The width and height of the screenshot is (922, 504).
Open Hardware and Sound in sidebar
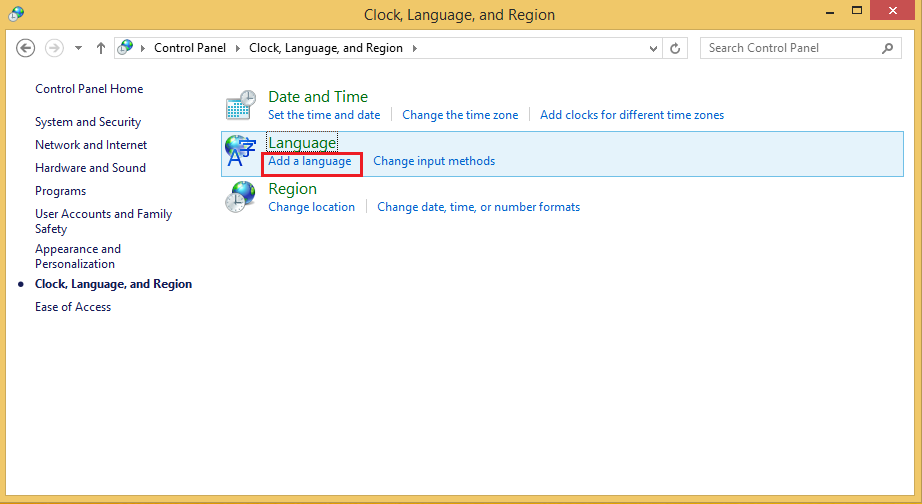90,168
